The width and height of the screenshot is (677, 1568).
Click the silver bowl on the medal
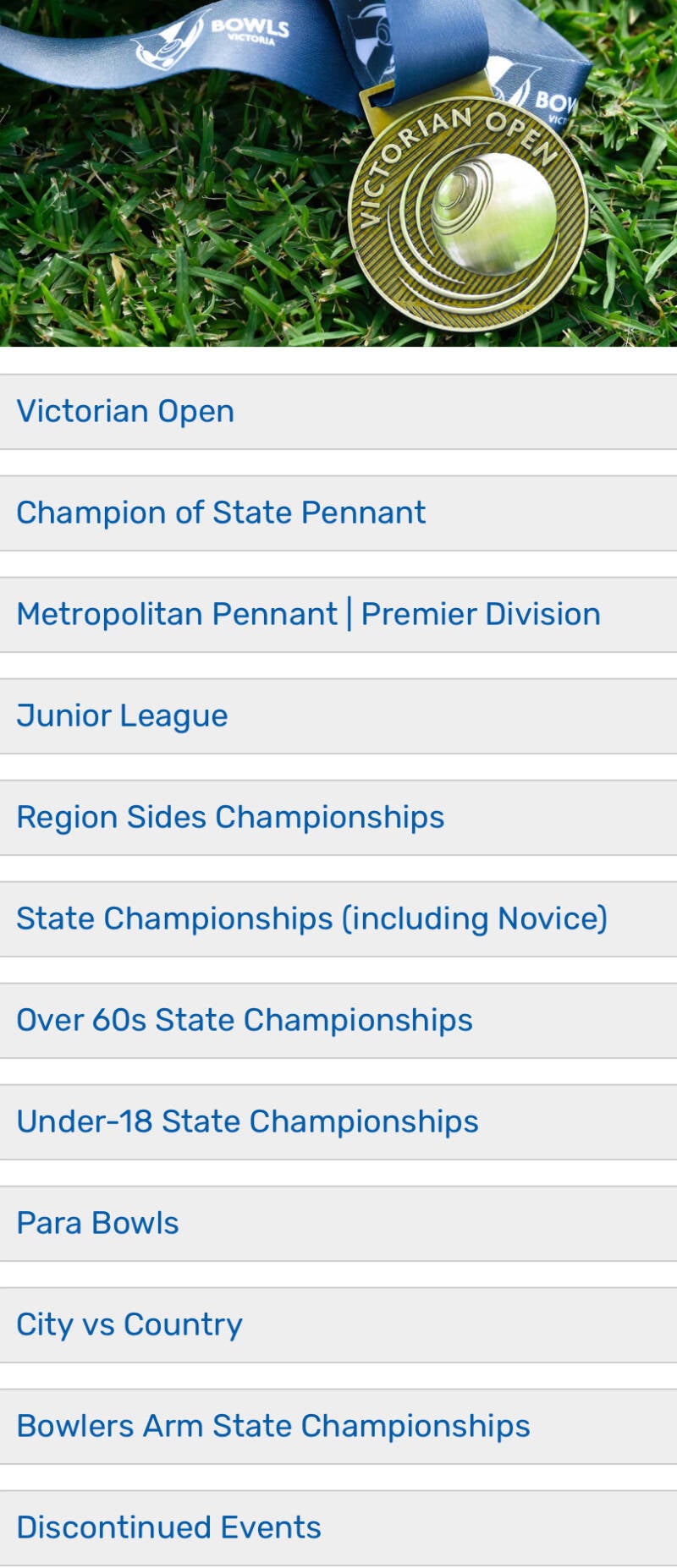click(495, 211)
